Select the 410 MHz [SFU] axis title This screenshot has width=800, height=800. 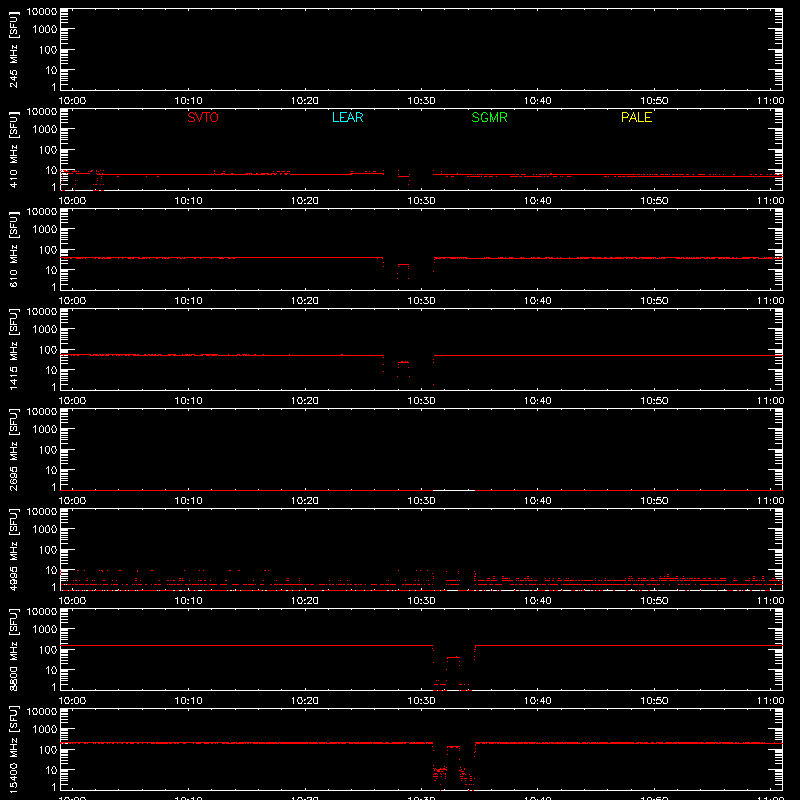13,149
